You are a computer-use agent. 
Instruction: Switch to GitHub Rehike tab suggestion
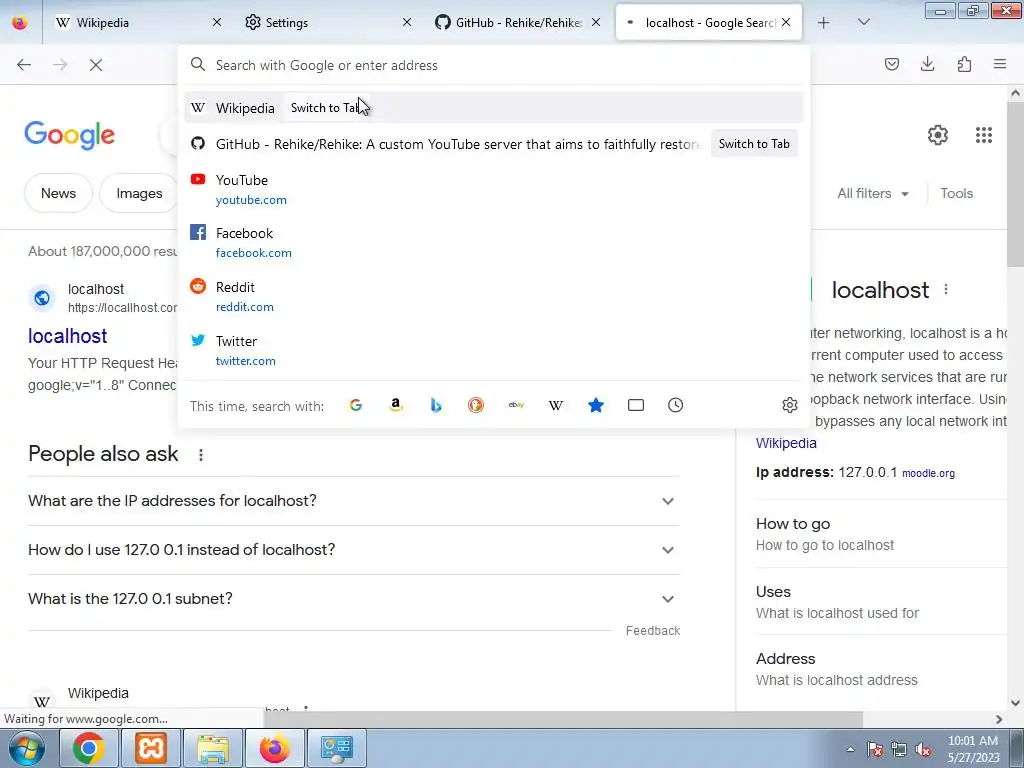point(493,144)
